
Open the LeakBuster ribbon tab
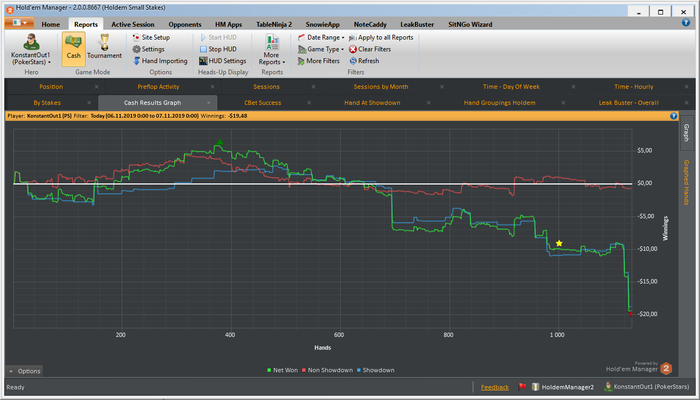(x=417, y=25)
